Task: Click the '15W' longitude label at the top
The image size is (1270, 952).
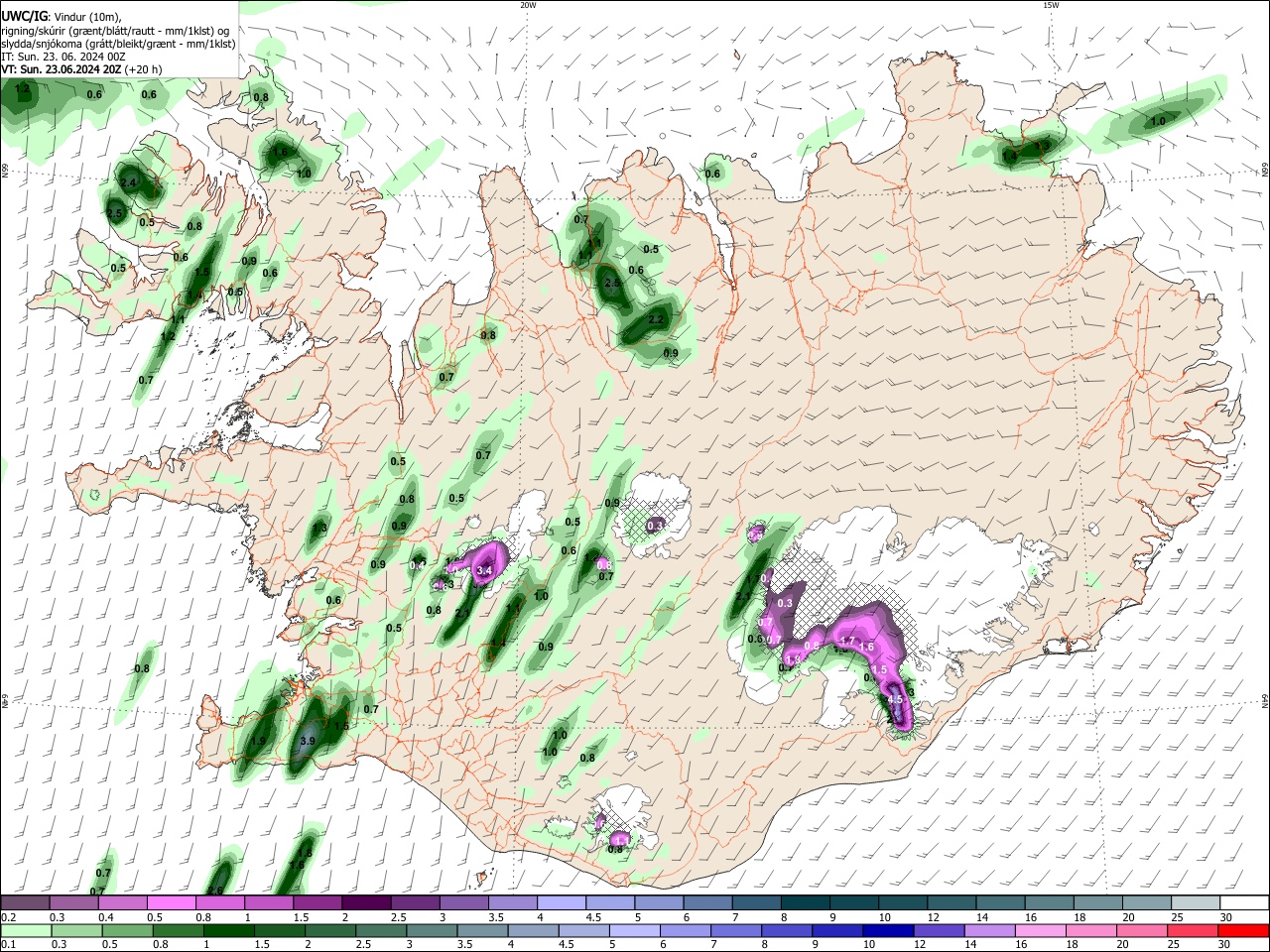Action: coord(1050,5)
